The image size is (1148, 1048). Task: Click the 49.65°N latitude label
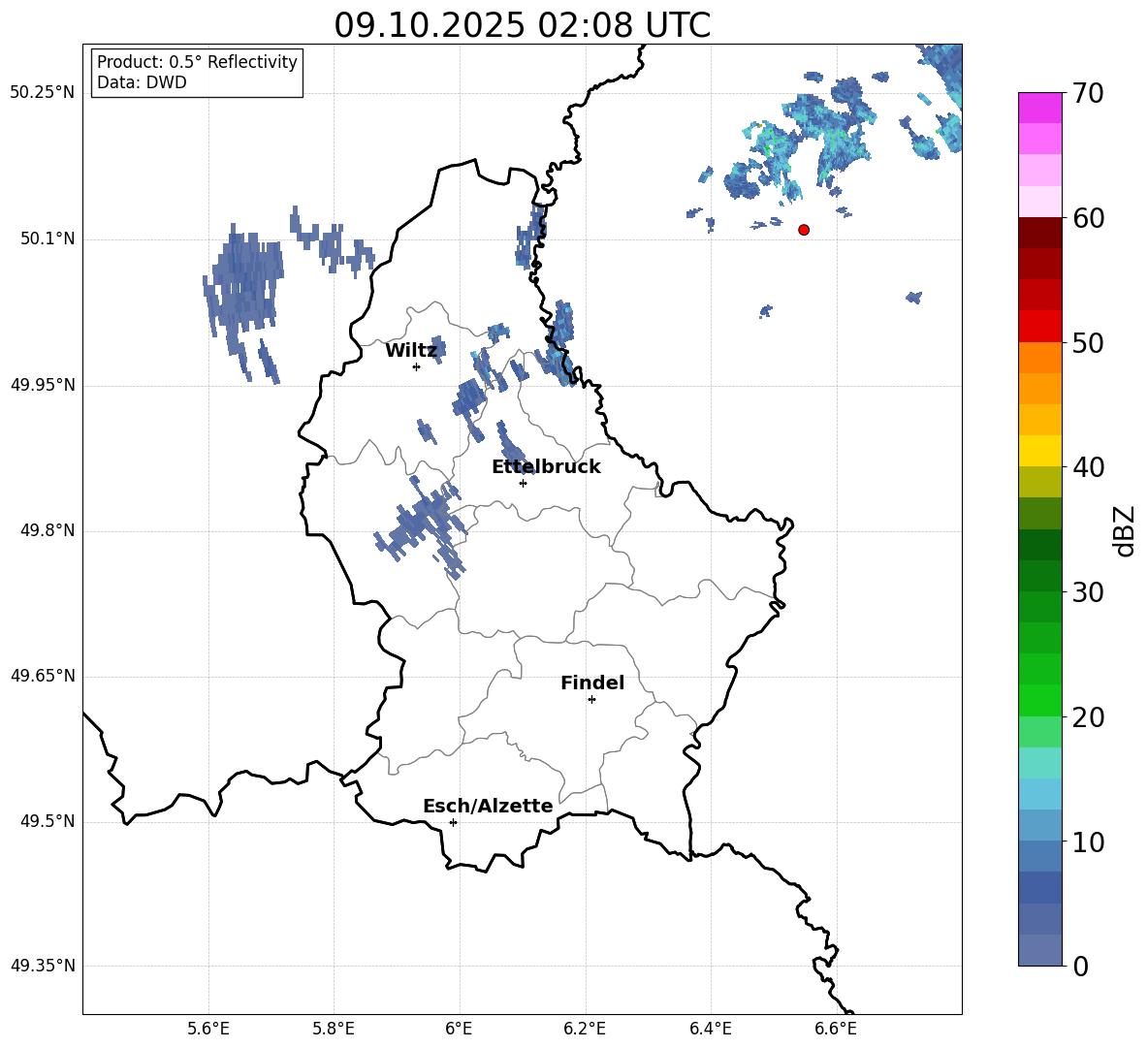coord(43,676)
